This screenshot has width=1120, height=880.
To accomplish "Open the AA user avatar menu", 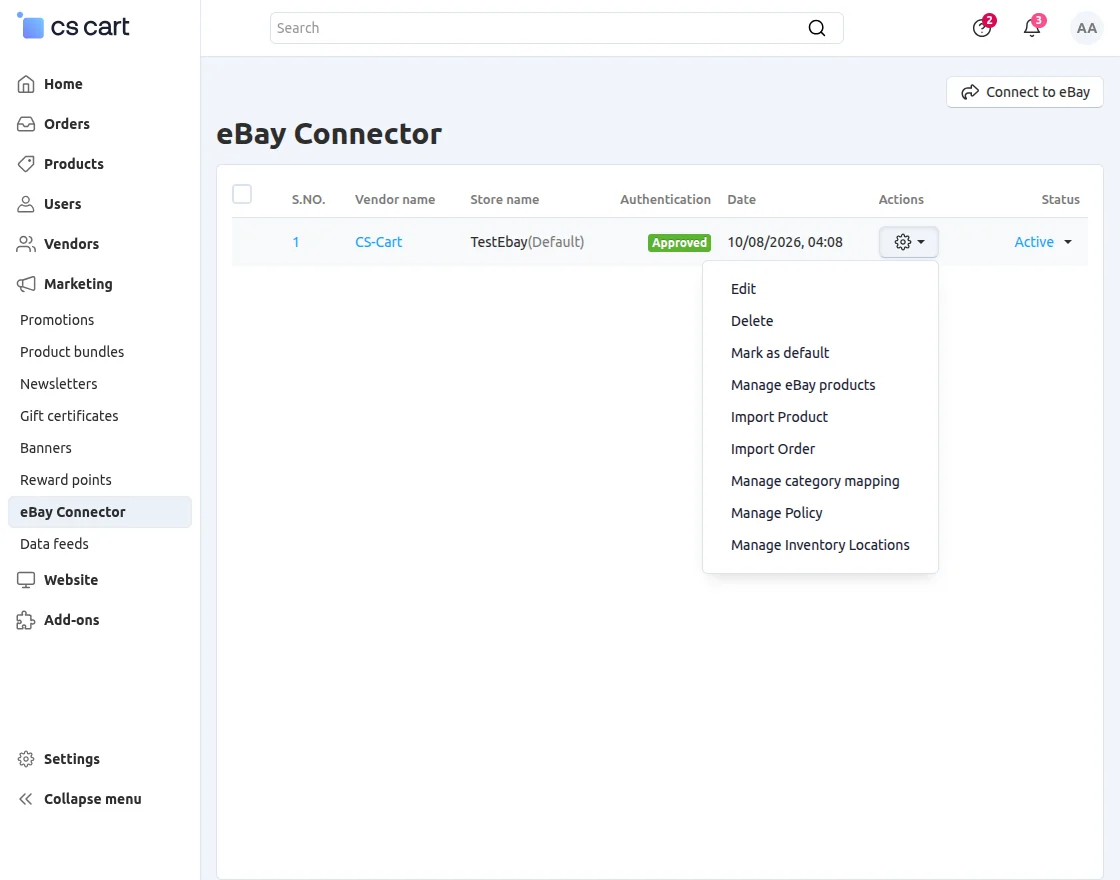I will point(1086,28).
